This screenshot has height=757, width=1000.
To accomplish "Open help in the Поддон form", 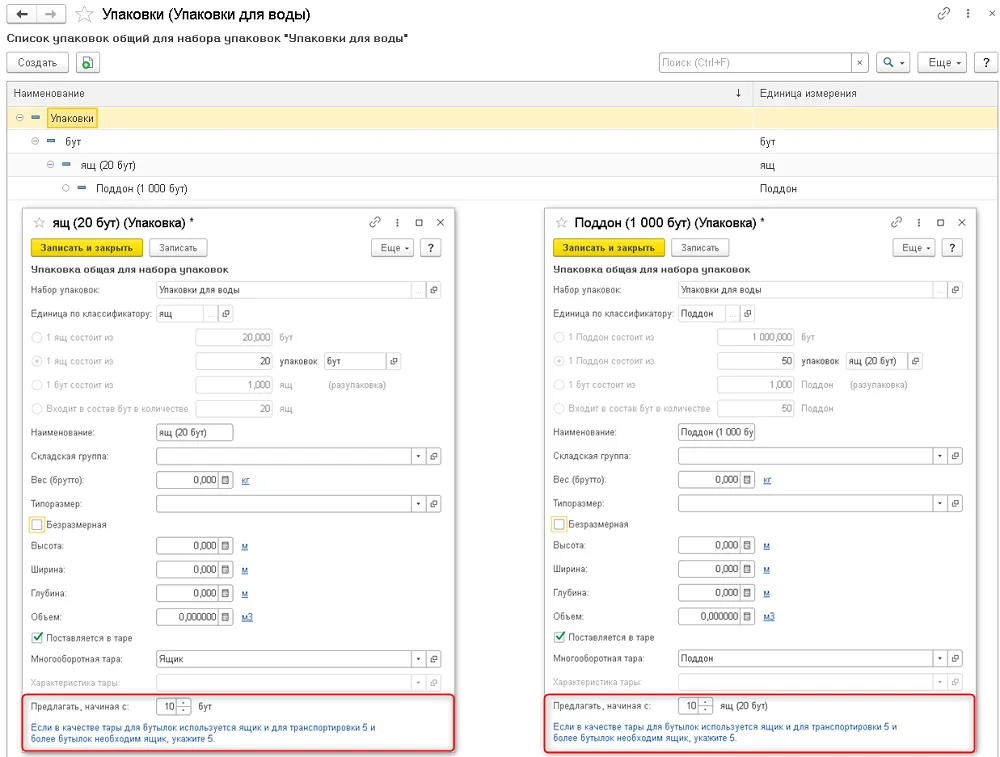I will point(952,247).
